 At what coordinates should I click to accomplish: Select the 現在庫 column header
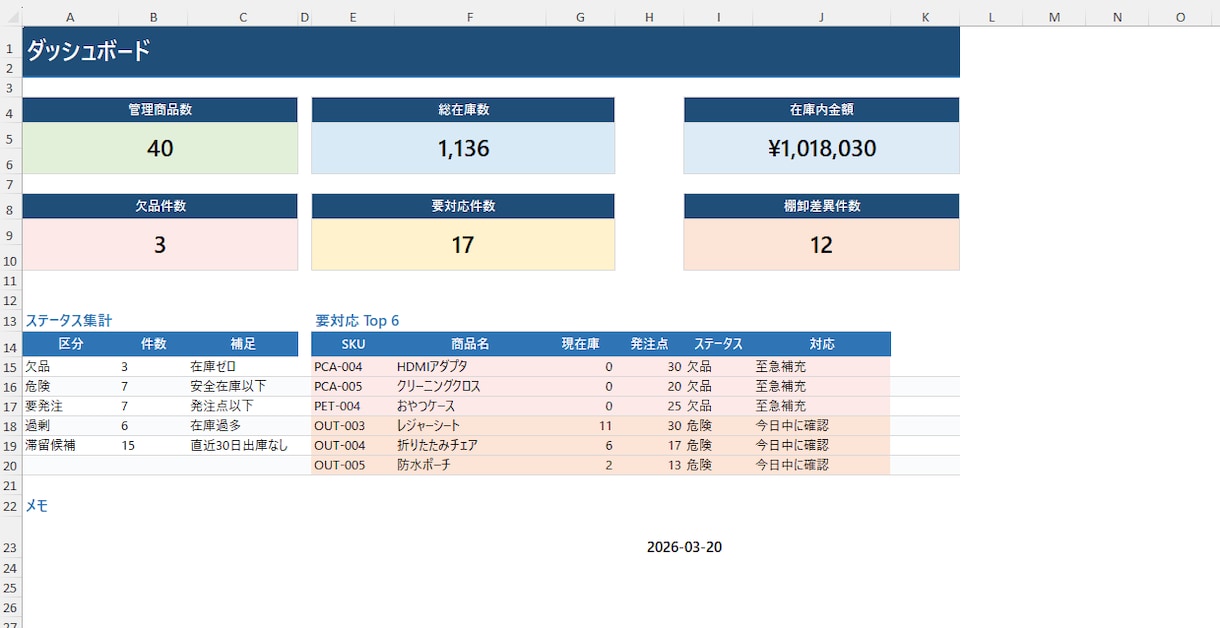580,344
